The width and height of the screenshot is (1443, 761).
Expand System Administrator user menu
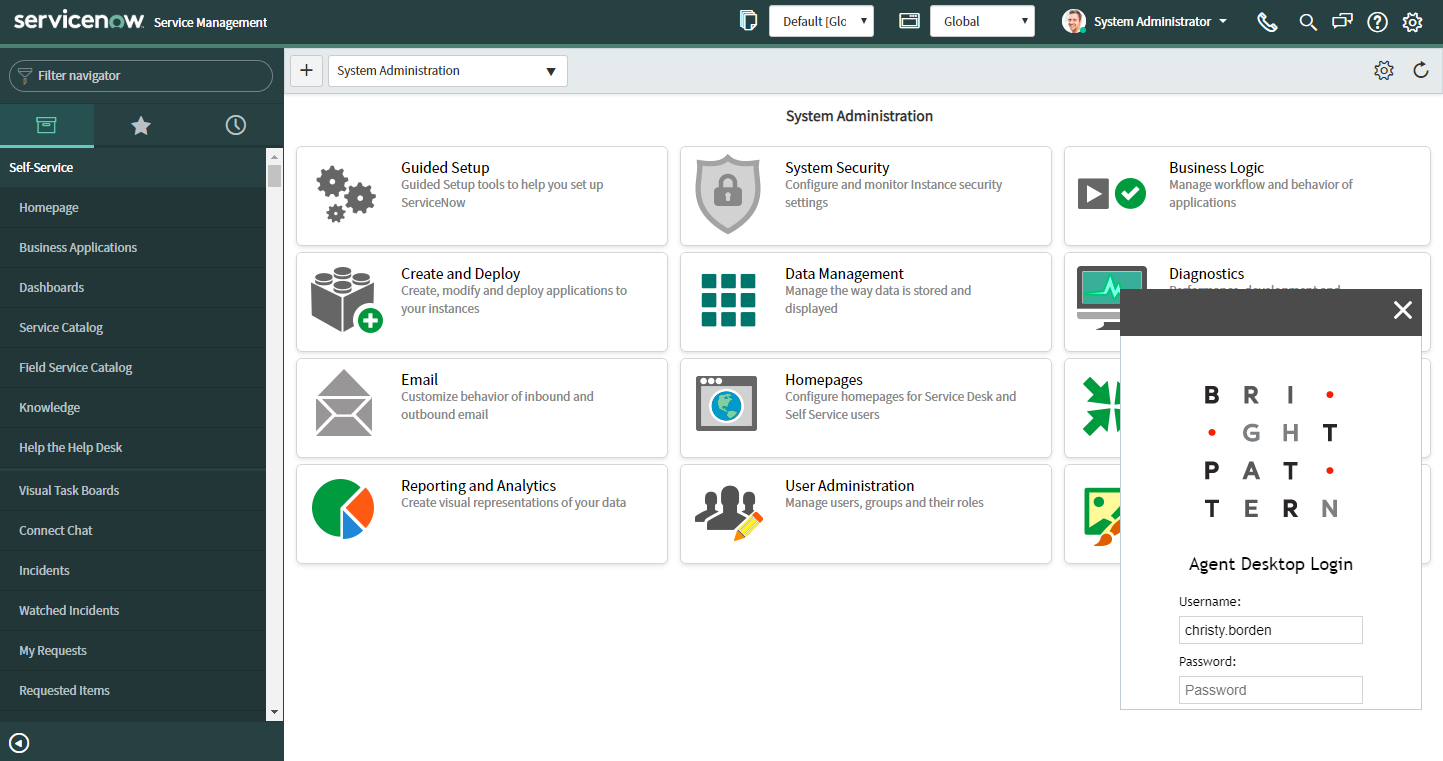point(1160,21)
